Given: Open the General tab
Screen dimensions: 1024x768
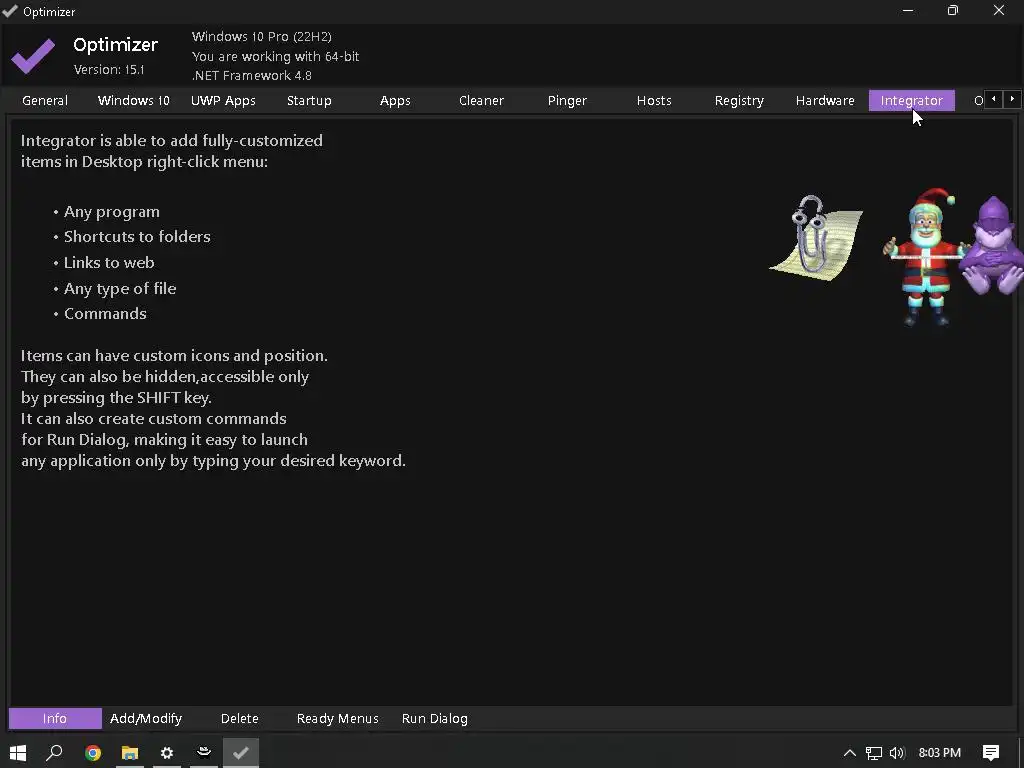Looking at the screenshot, I should tap(45, 101).
